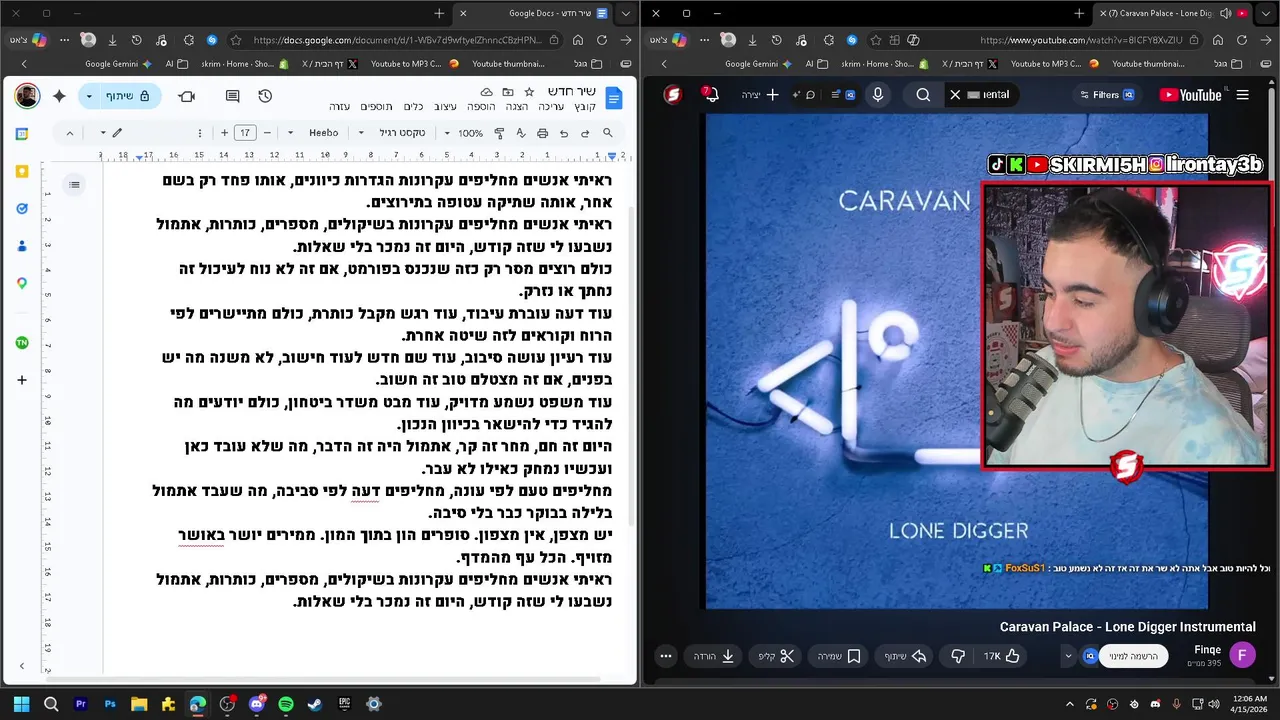Star the document 'שיר חדש'
Viewport: 1280px width, 720px height.
coord(530,92)
